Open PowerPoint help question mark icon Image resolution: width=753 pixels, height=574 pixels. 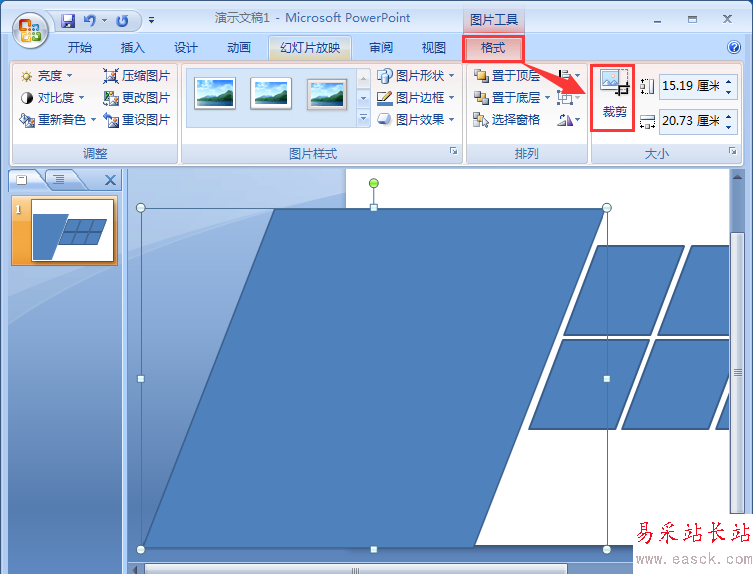tap(733, 47)
